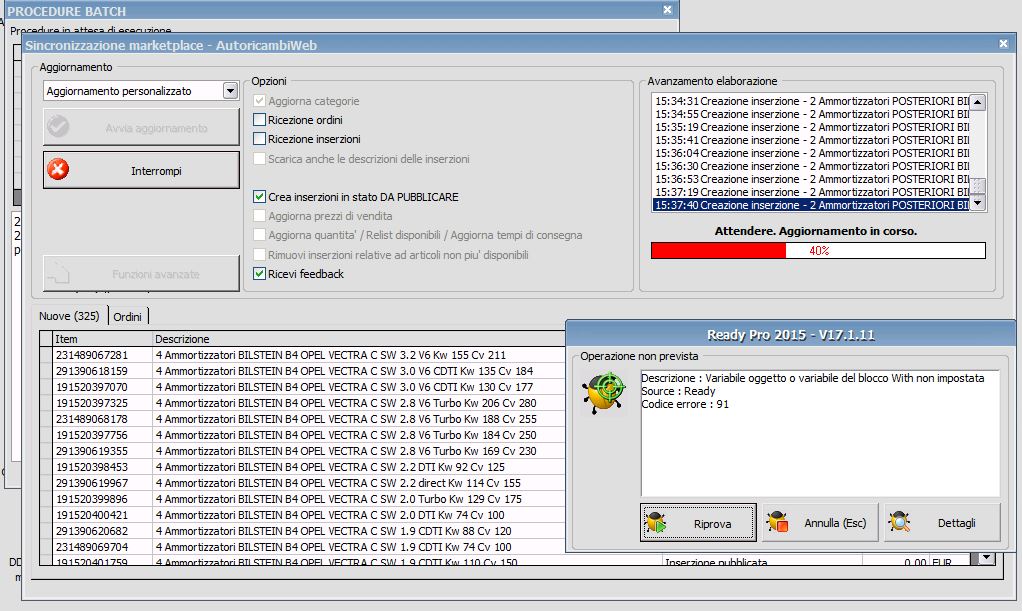1022x611 pixels.
Task: Toggle Aggiorna quantita' / Relist disponibili checkbox
Action: 259,235
